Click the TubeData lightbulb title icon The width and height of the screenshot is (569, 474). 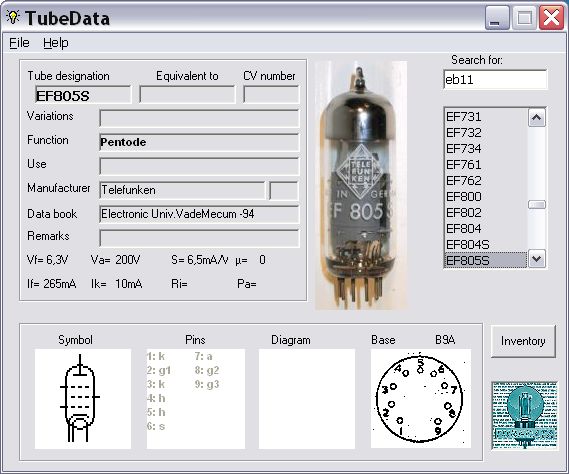coord(13,17)
